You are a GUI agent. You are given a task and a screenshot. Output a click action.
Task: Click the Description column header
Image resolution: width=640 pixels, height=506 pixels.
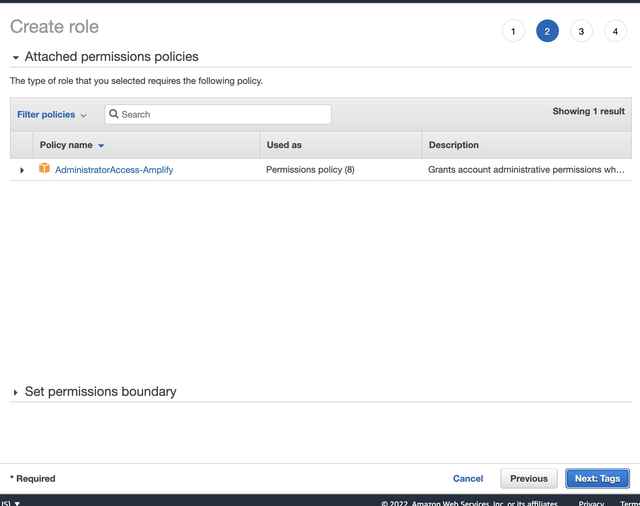[x=453, y=145]
